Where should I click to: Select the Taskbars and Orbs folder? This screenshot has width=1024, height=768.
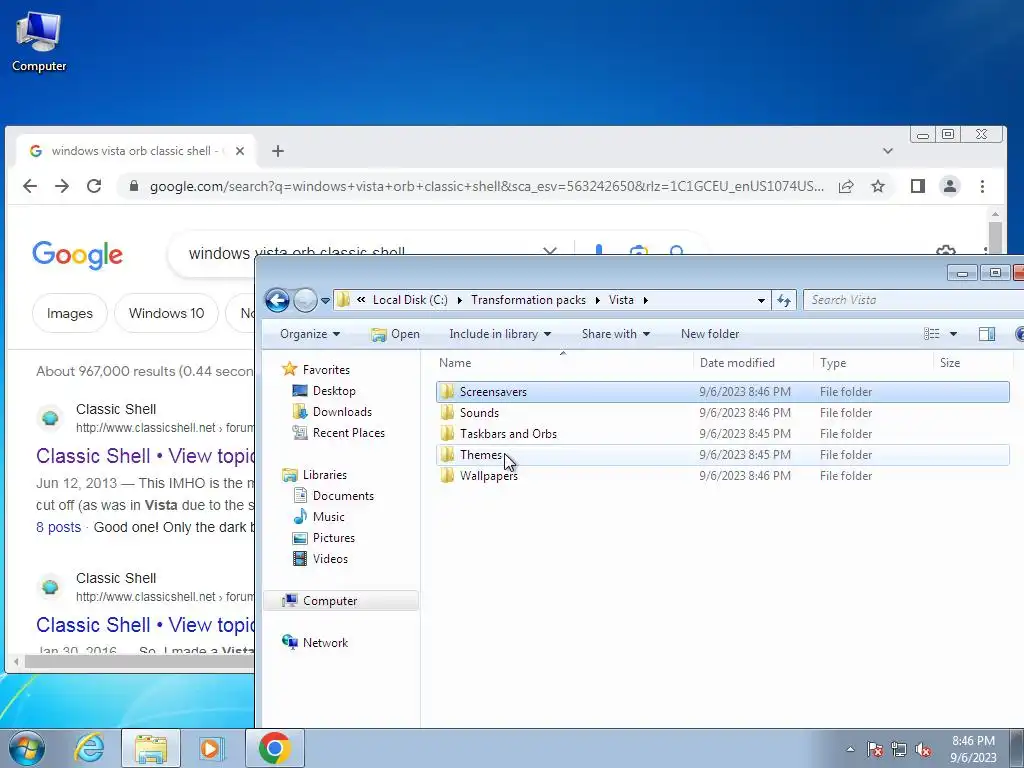722,434
